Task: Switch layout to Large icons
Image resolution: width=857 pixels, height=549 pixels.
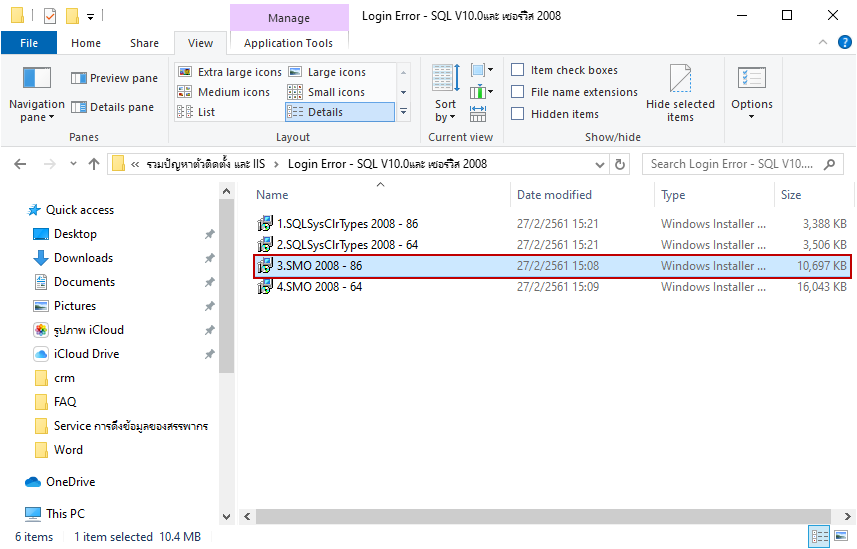Action: pos(327,72)
